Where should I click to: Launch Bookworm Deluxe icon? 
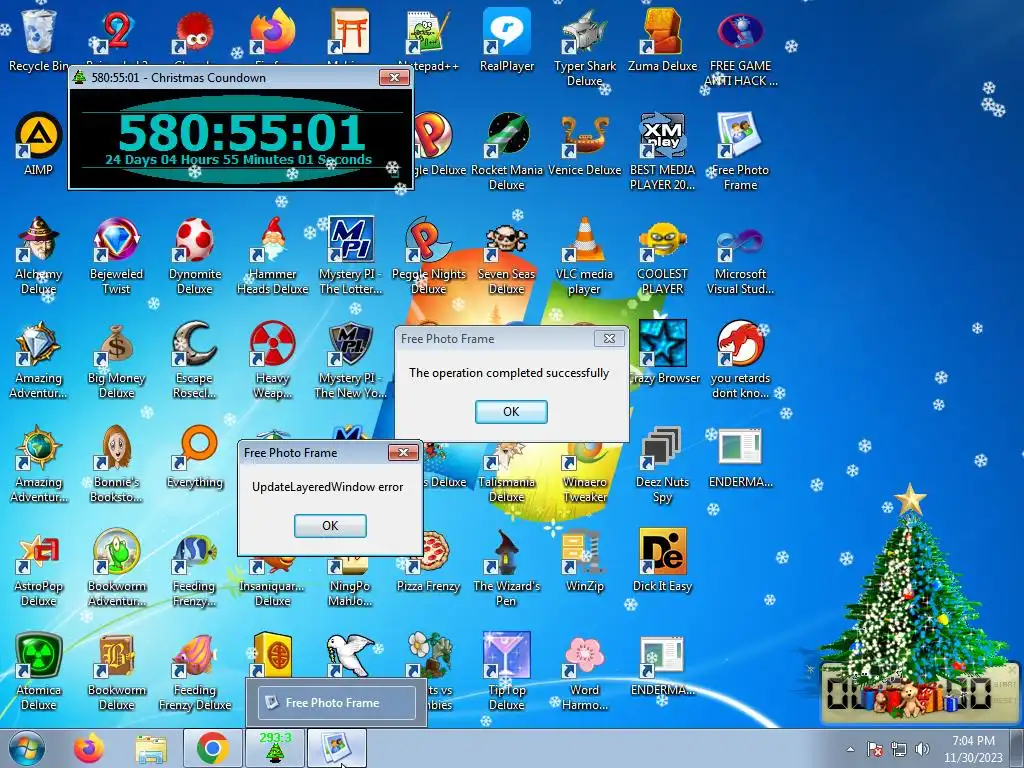coord(116,671)
